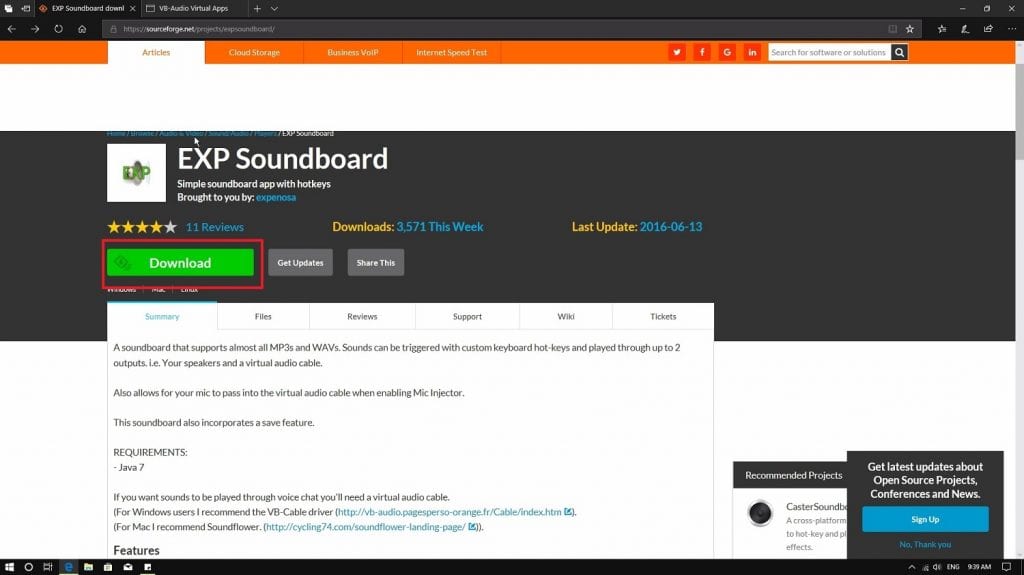Image resolution: width=1024 pixels, height=575 pixels.
Task: Click the green Download button
Action: point(180,263)
